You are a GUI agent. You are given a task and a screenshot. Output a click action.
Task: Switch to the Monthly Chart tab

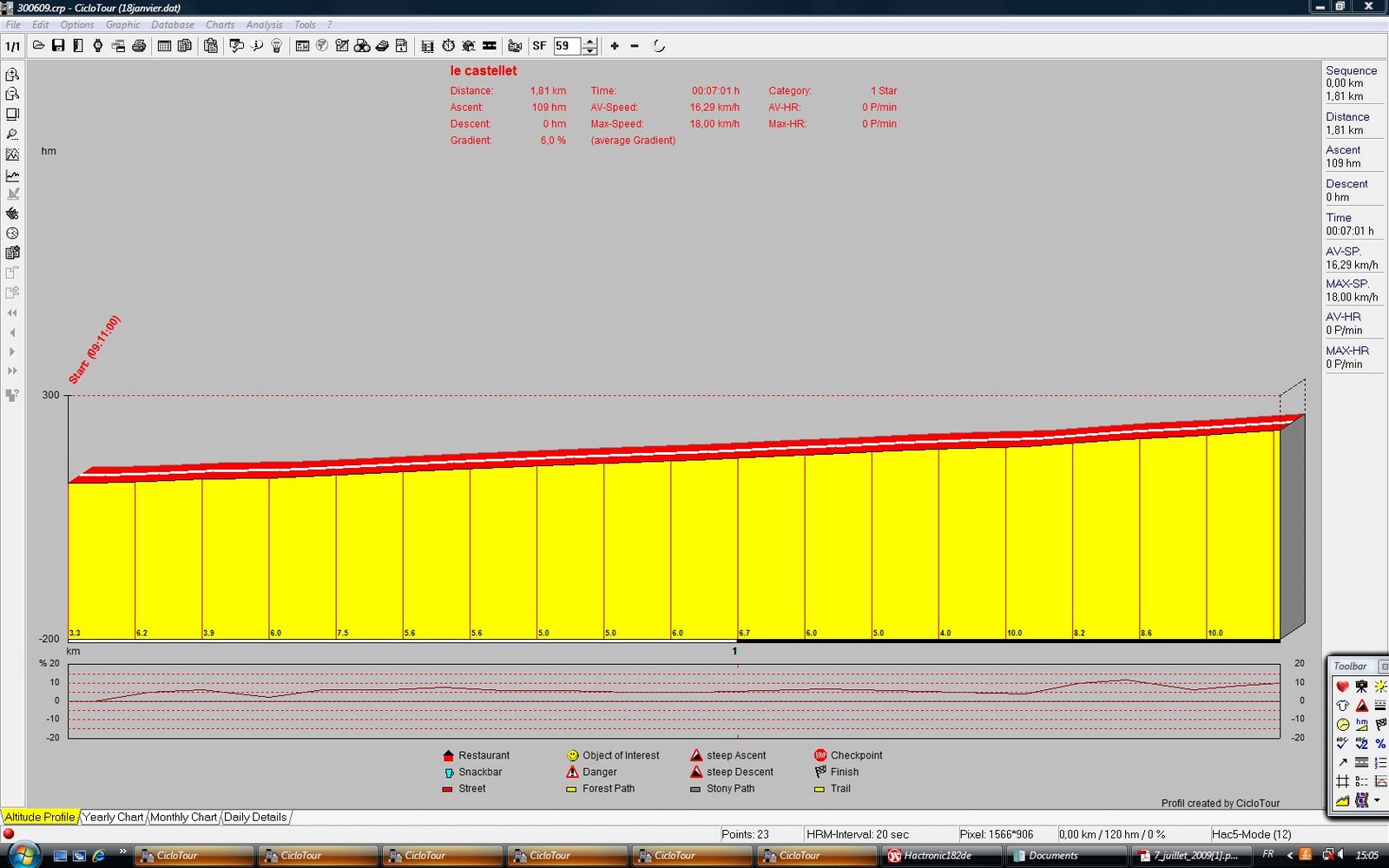pos(183,817)
